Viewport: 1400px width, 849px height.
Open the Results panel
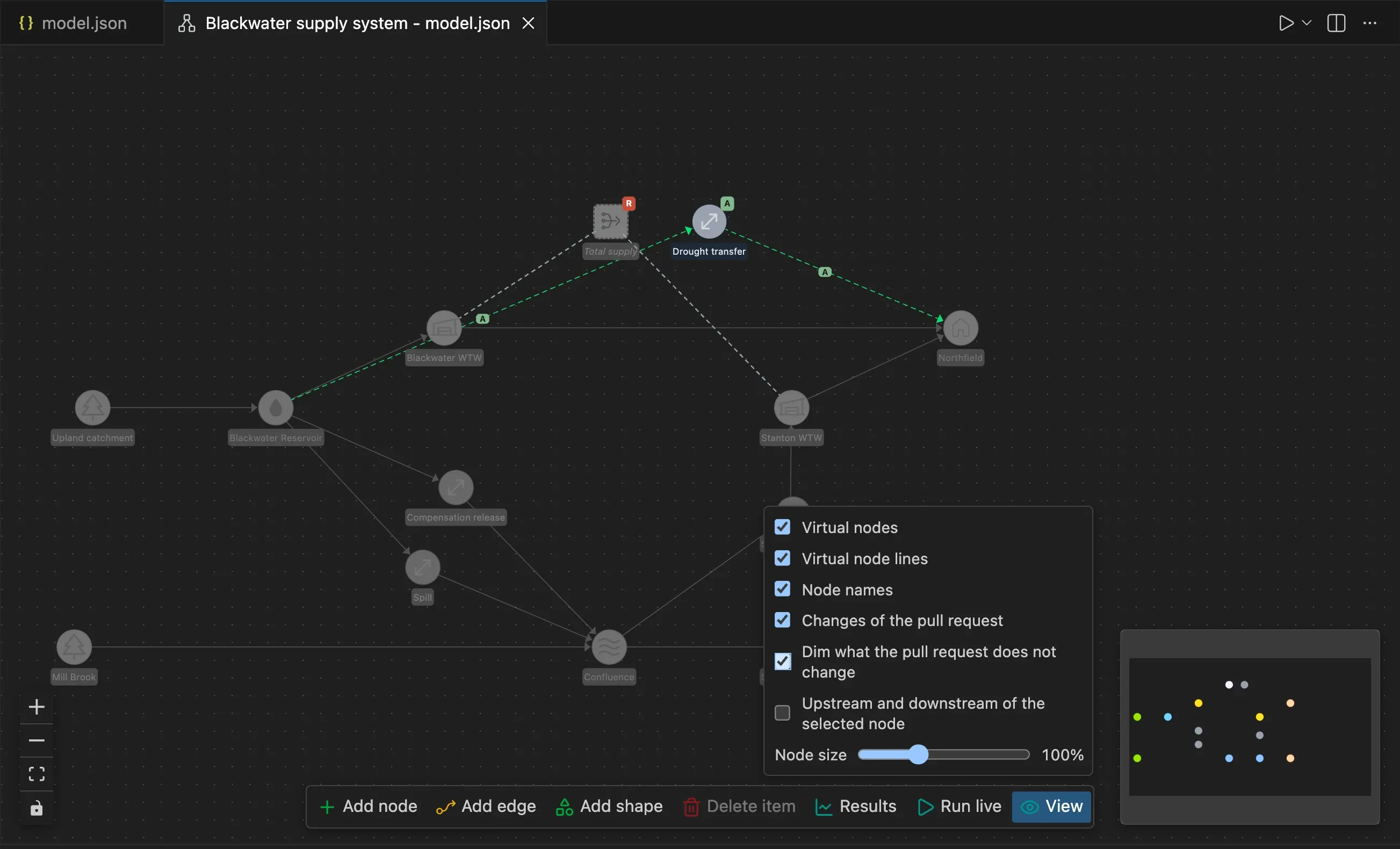[x=856, y=807]
